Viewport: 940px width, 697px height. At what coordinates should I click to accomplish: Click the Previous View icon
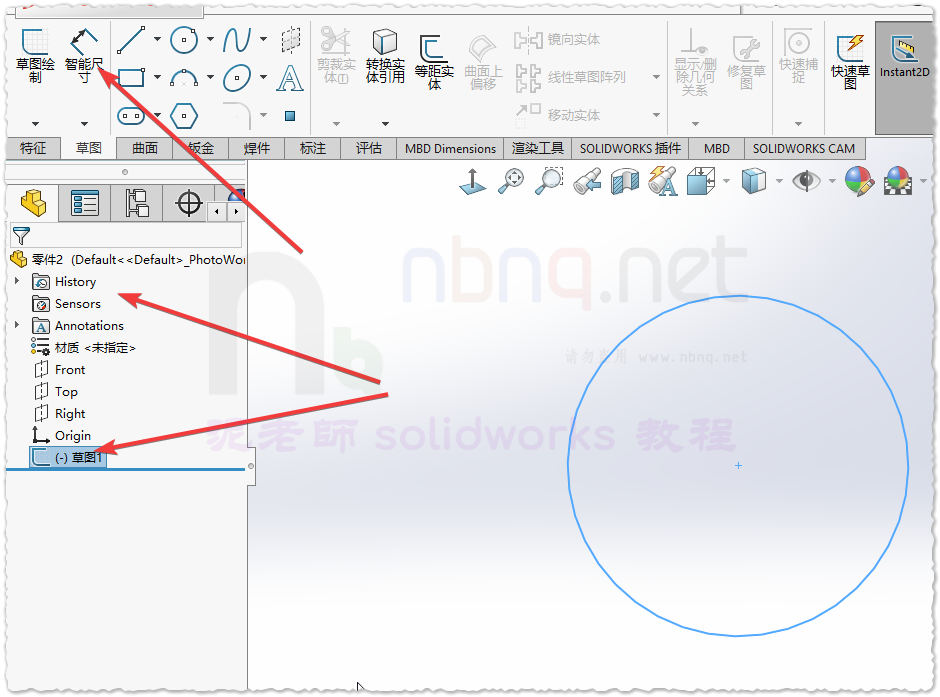587,182
